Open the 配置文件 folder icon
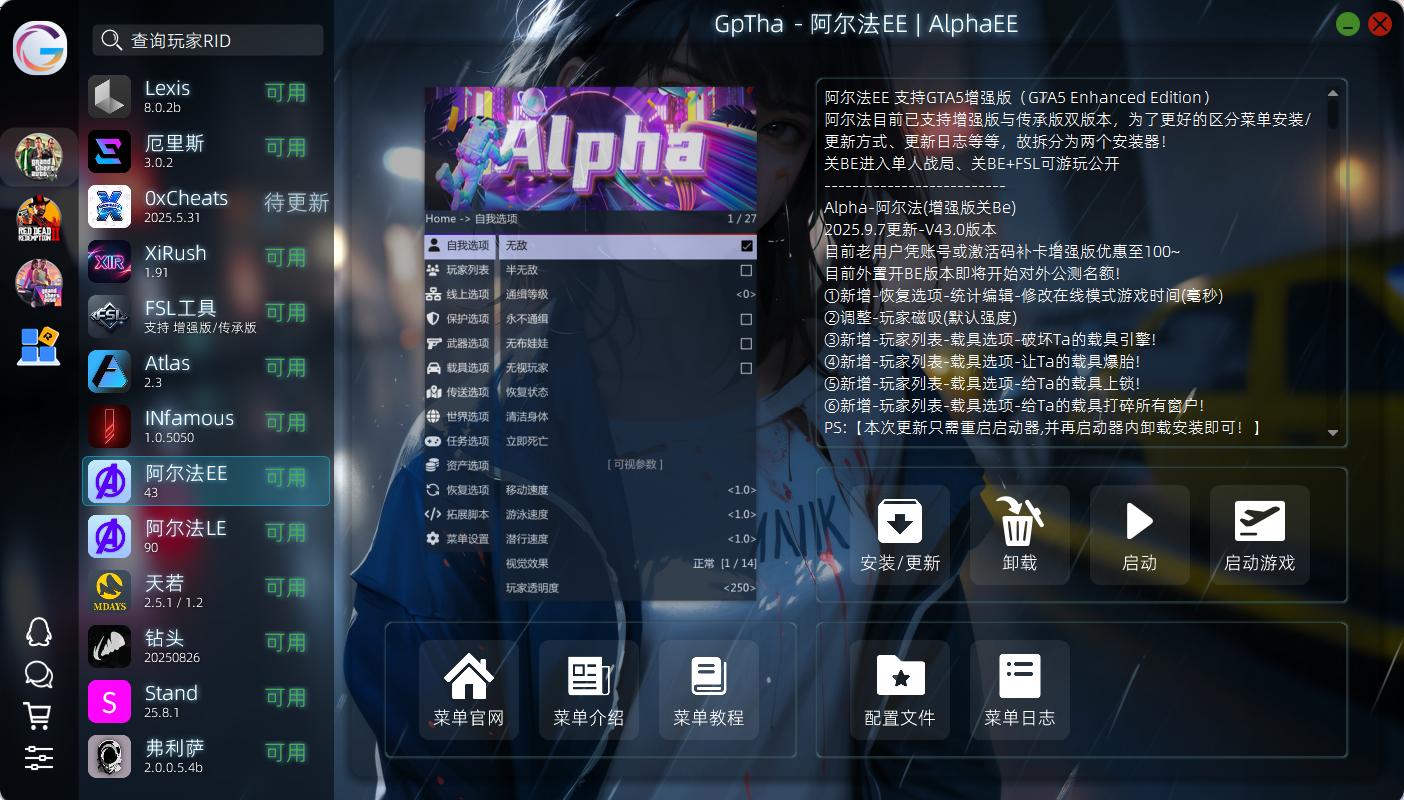Viewport: 1404px width, 800px height. (899, 677)
